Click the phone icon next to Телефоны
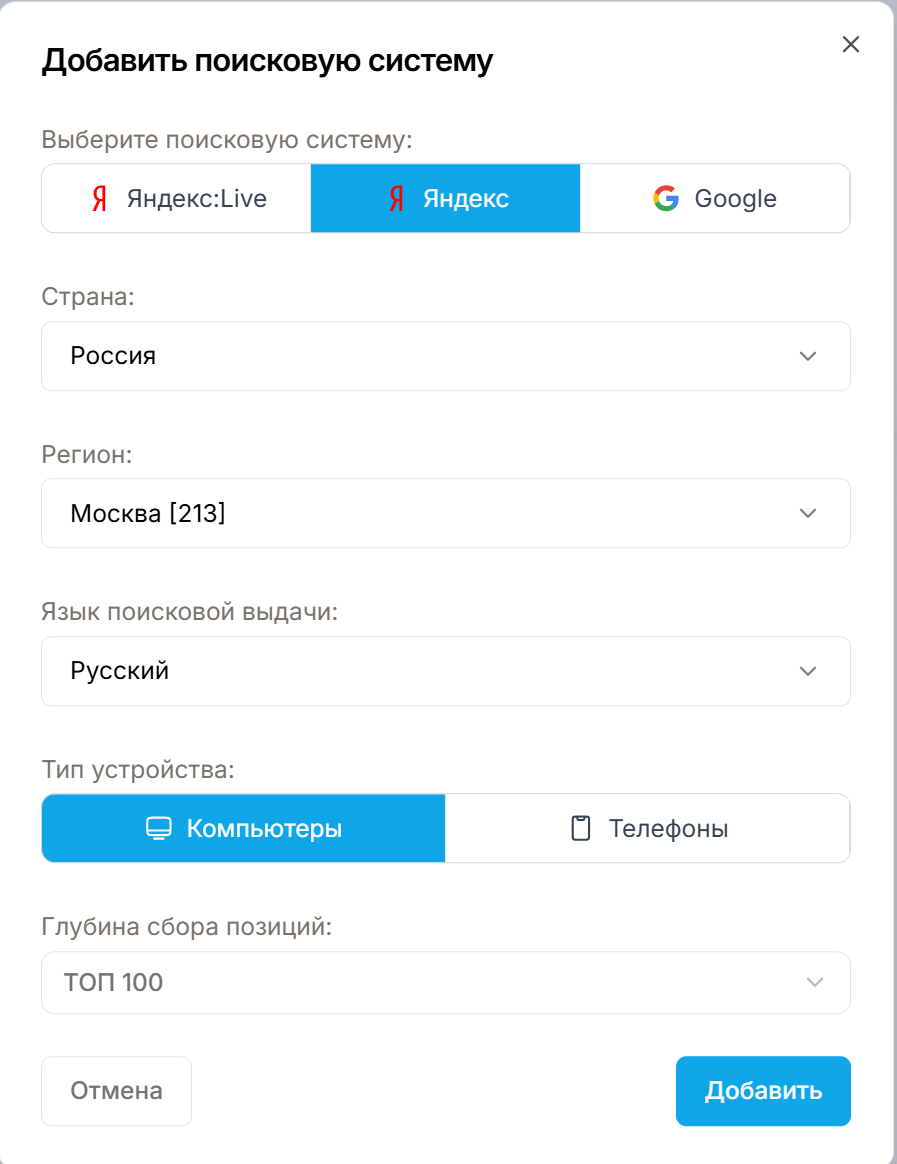Viewport: 897px width, 1164px height. coord(580,829)
